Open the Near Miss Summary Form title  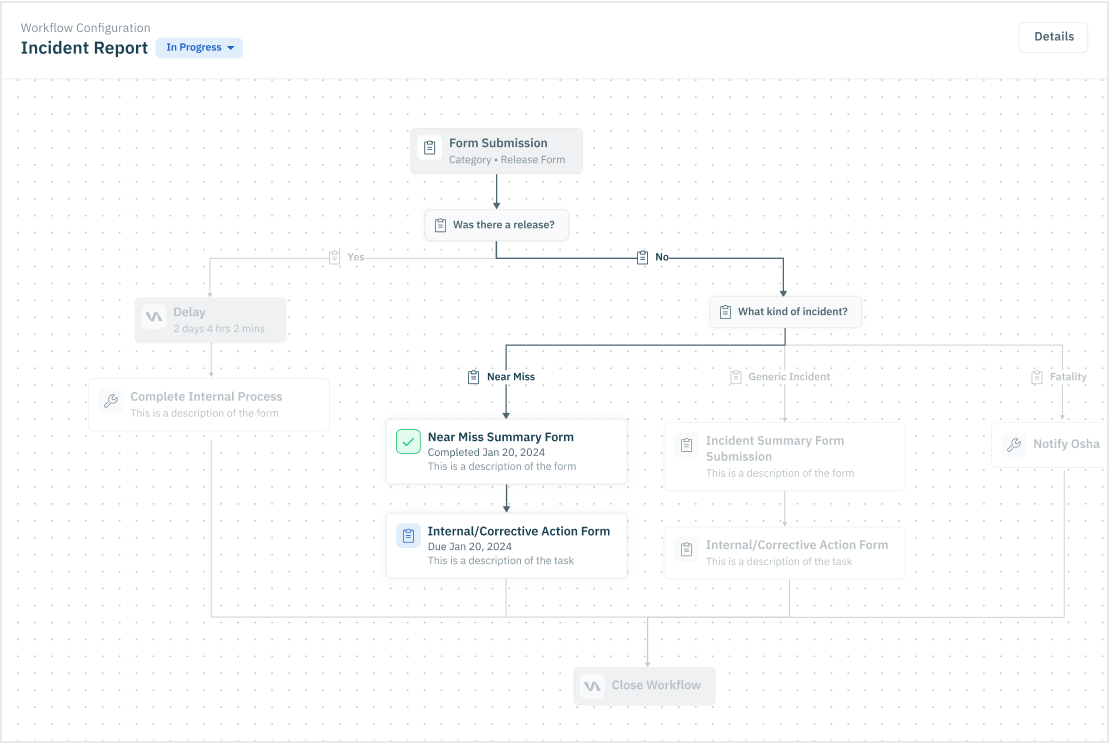(501, 437)
